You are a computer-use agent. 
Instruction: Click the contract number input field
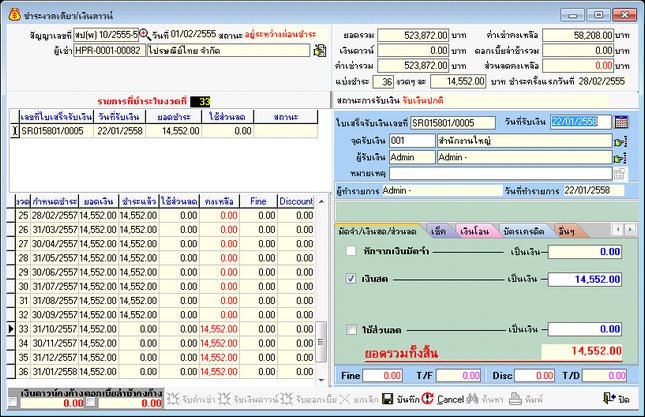[x=106, y=35]
